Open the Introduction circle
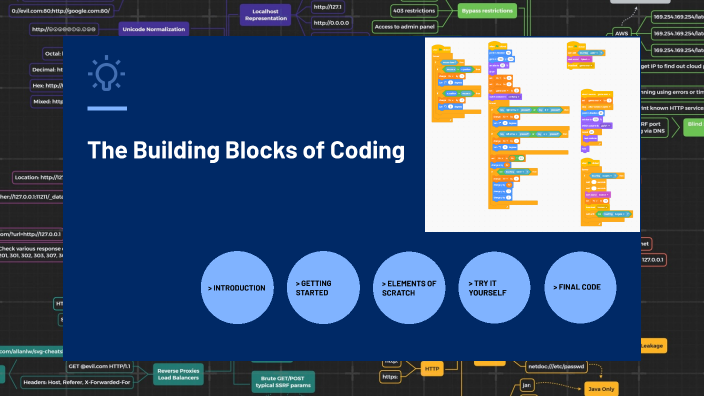Image resolution: width=704 pixels, height=396 pixels. point(237,287)
